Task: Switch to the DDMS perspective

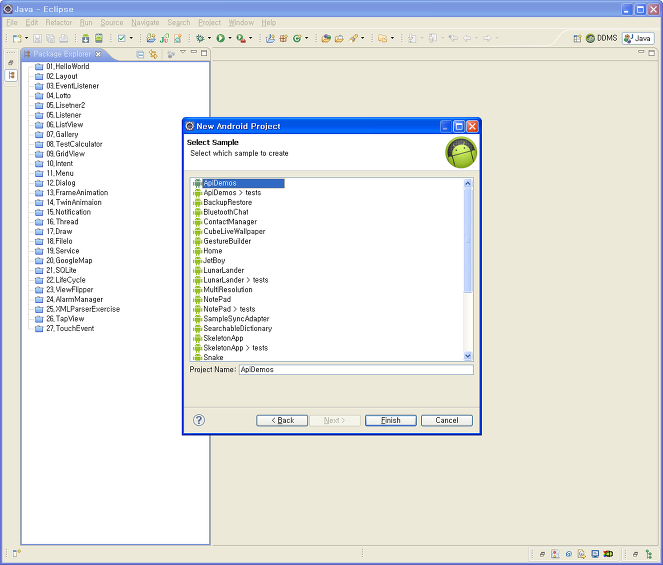Action: (x=601, y=38)
